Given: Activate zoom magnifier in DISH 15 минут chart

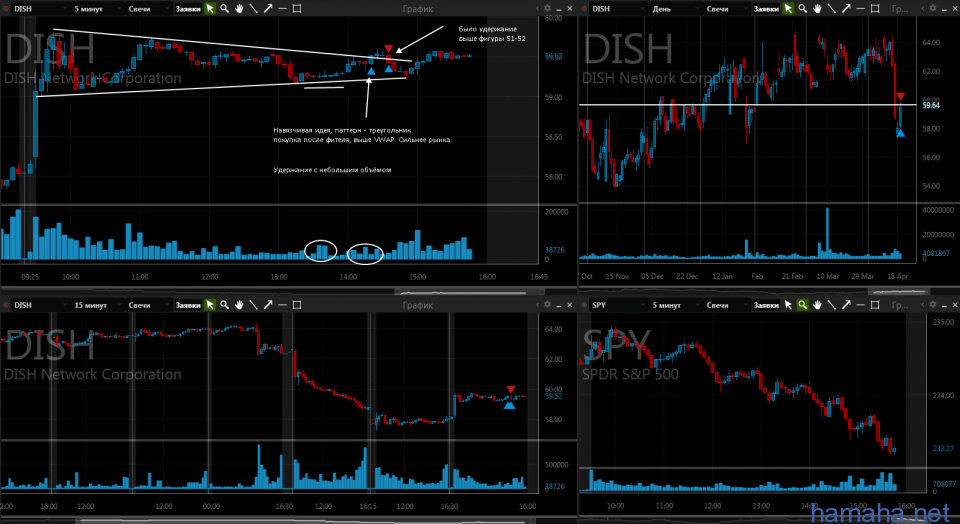Looking at the screenshot, I should [x=225, y=305].
